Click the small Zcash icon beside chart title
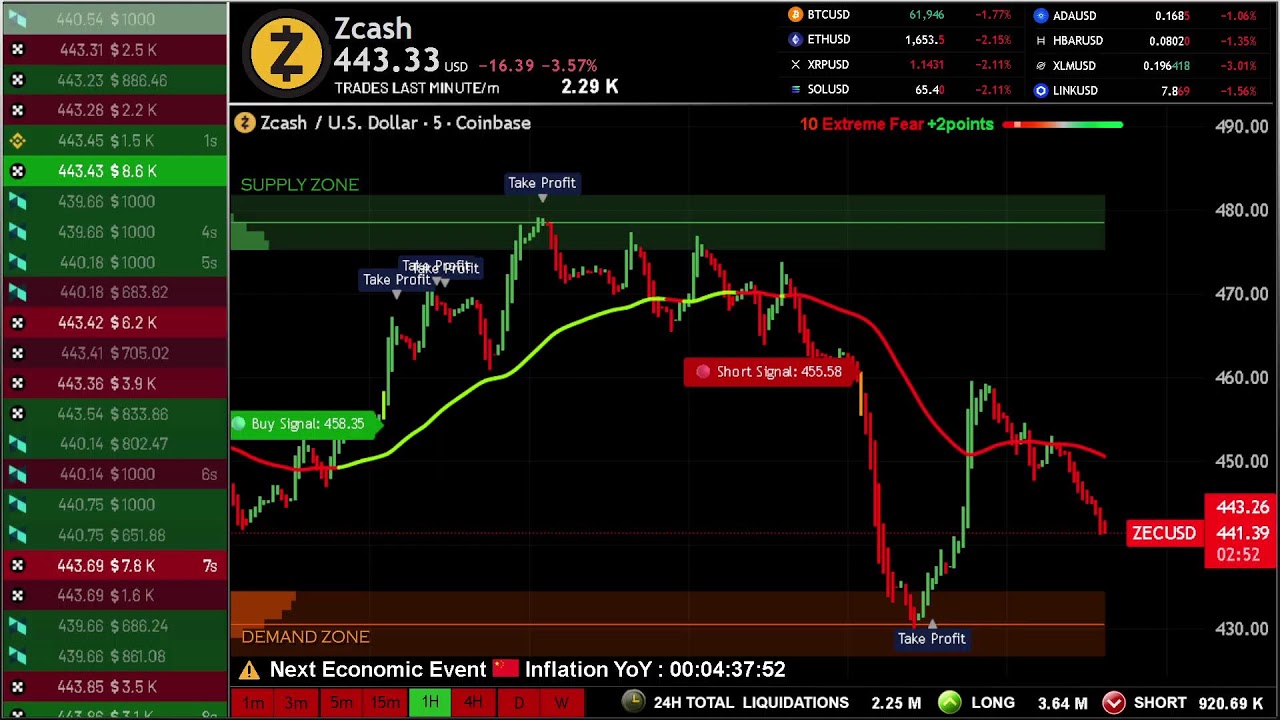 pos(244,123)
